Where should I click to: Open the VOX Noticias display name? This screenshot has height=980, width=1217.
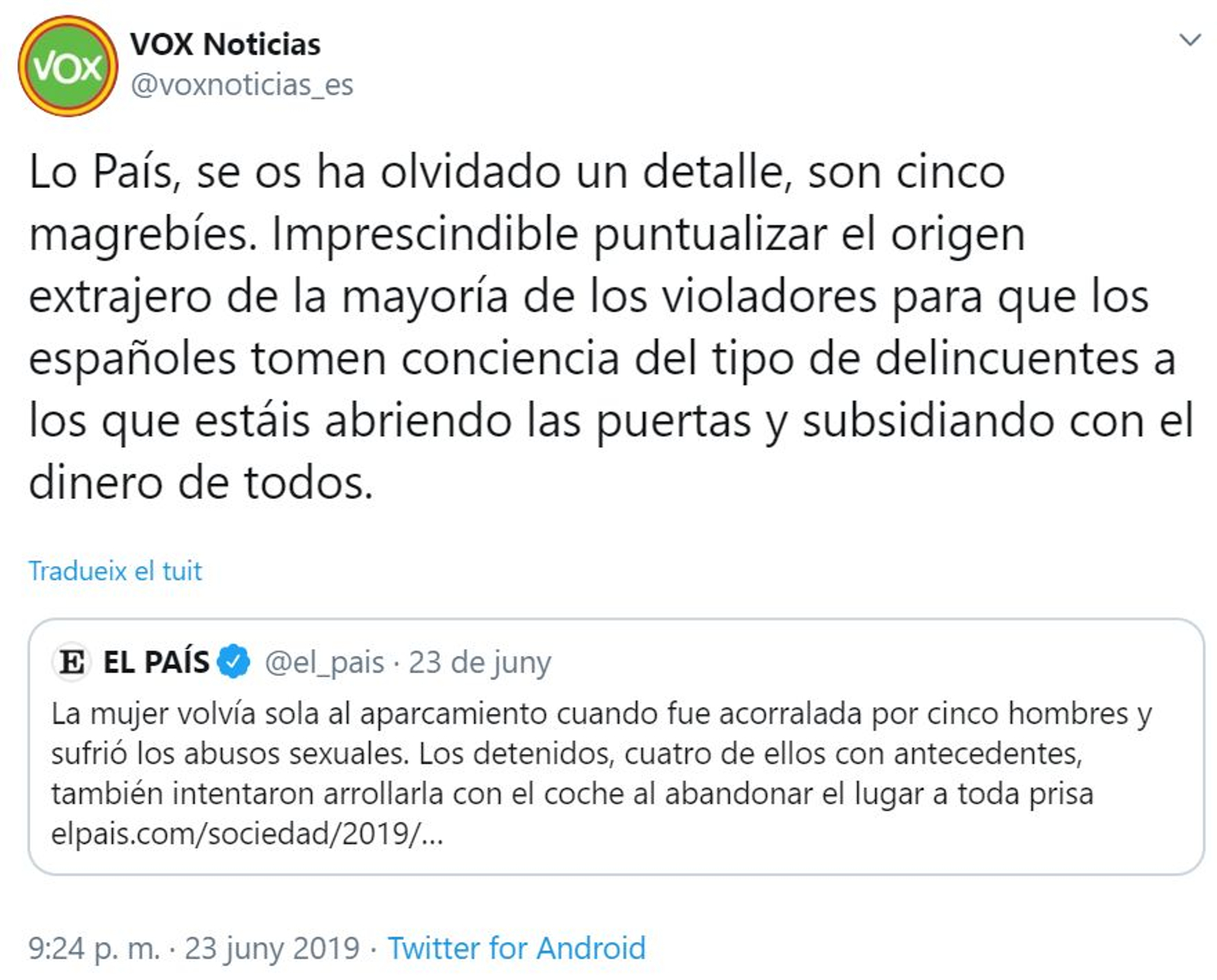[225, 44]
